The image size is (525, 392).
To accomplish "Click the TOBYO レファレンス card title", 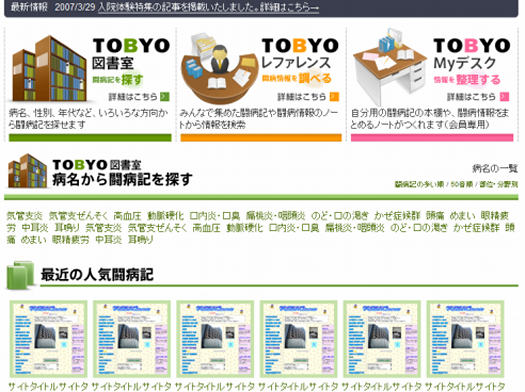I will click(x=300, y=53).
